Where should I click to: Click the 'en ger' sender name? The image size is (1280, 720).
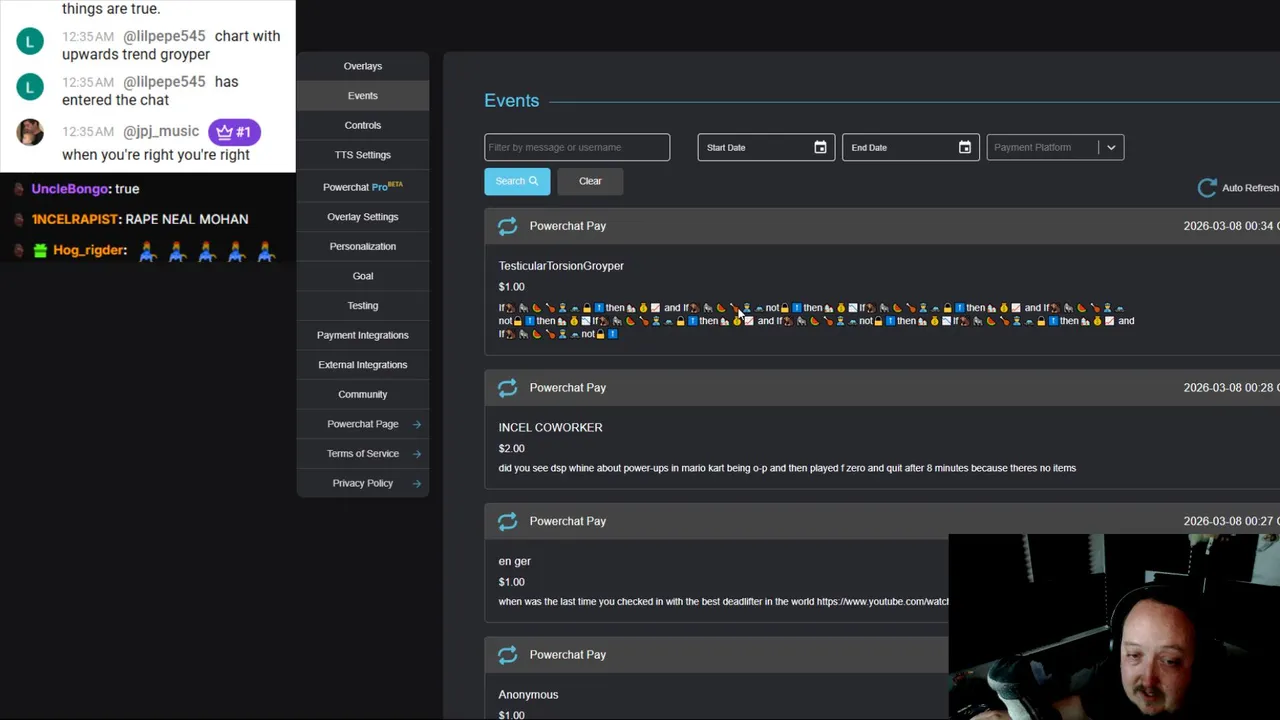[515, 562]
